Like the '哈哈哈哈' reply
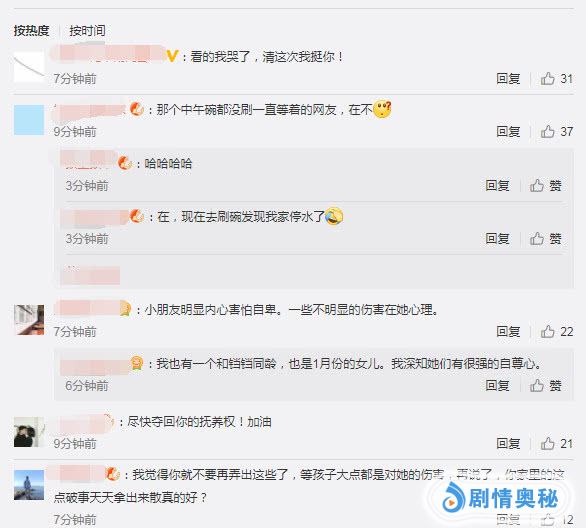 tap(546, 185)
